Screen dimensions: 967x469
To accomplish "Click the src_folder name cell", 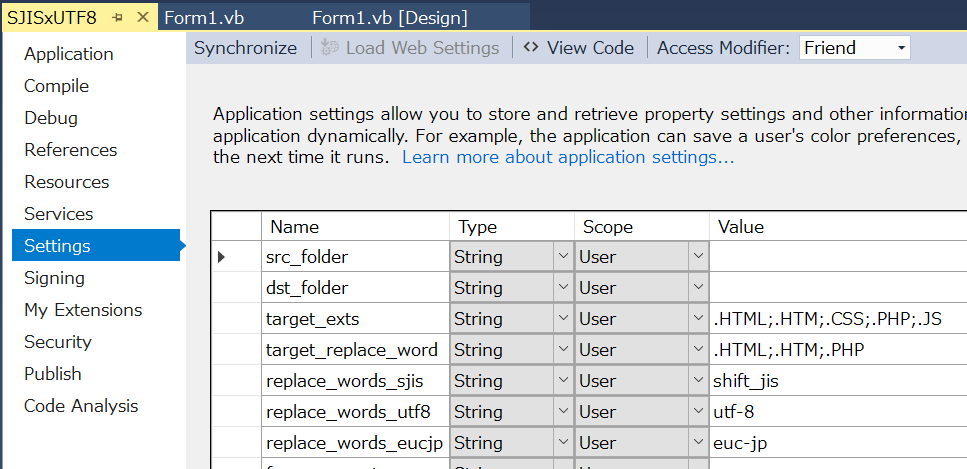I will (356, 257).
